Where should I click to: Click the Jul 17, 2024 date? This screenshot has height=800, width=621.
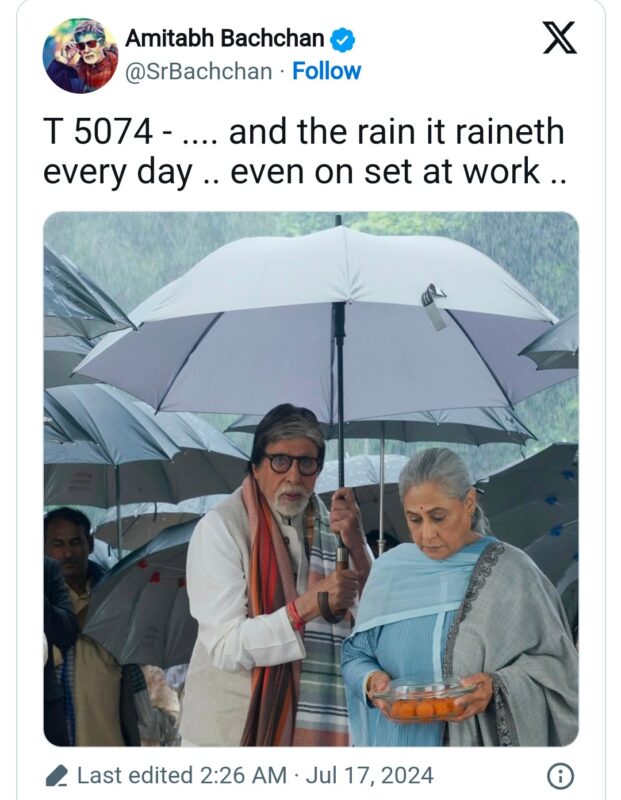click(369, 776)
